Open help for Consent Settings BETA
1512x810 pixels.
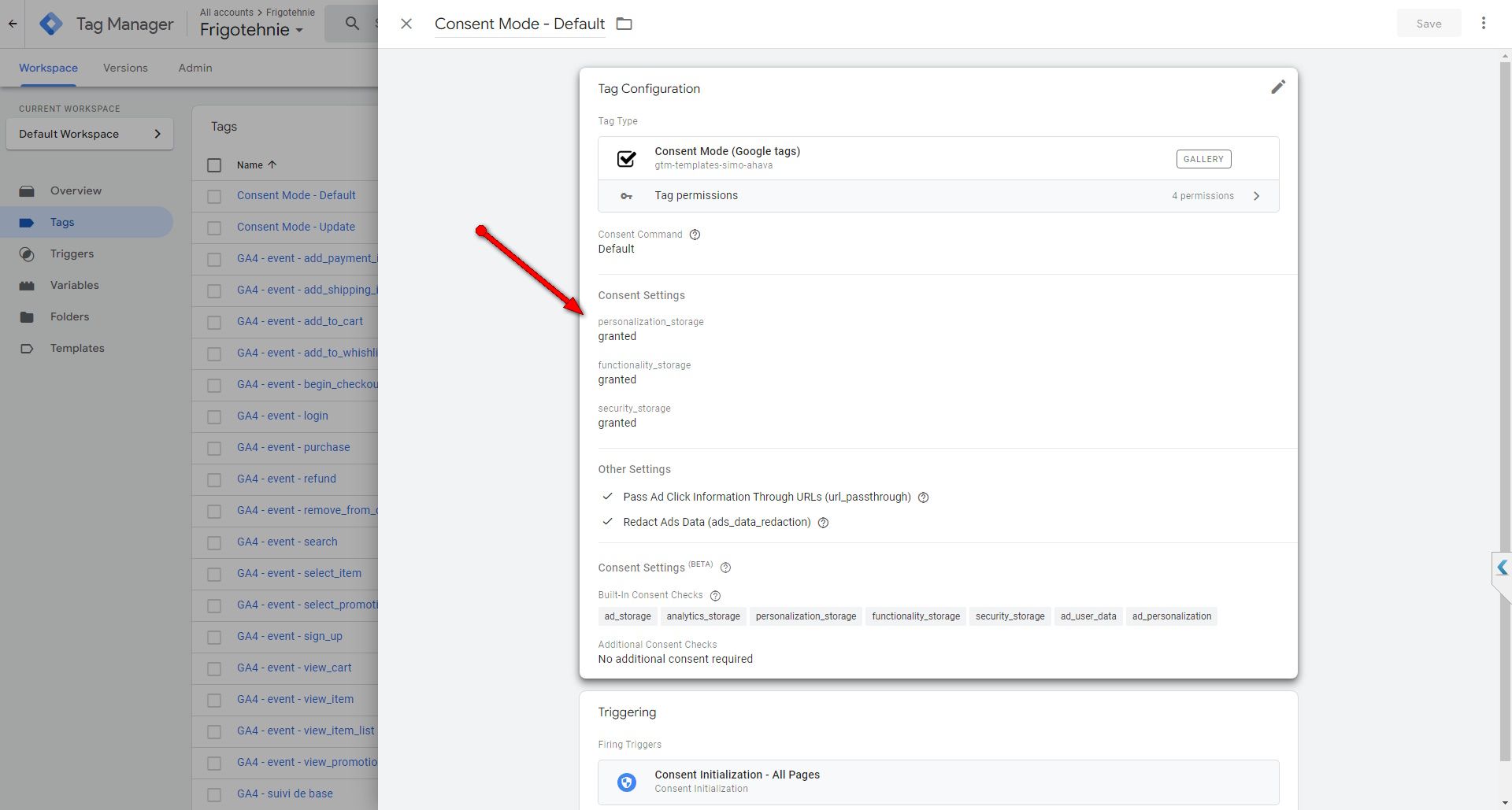point(726,568)
